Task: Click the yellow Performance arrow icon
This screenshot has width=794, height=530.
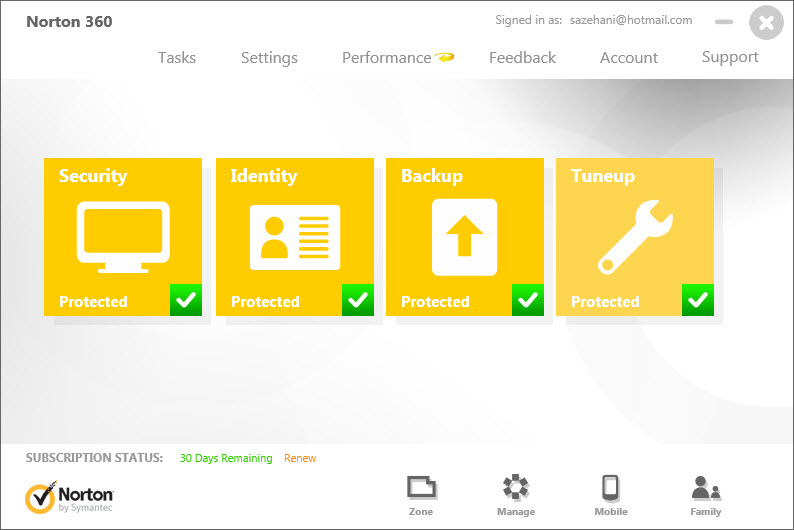Action: coord(444,57)
